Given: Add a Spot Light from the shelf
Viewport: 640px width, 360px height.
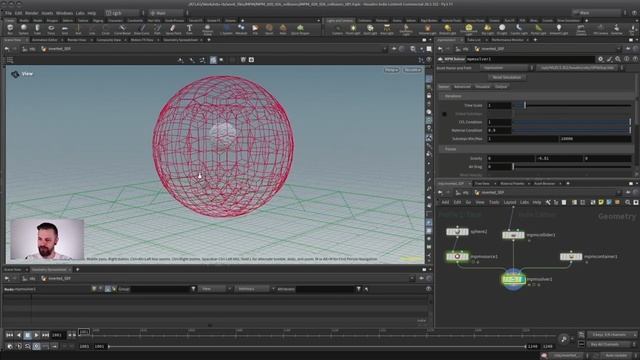Looking at the screenshot, I should pos(370,29).
